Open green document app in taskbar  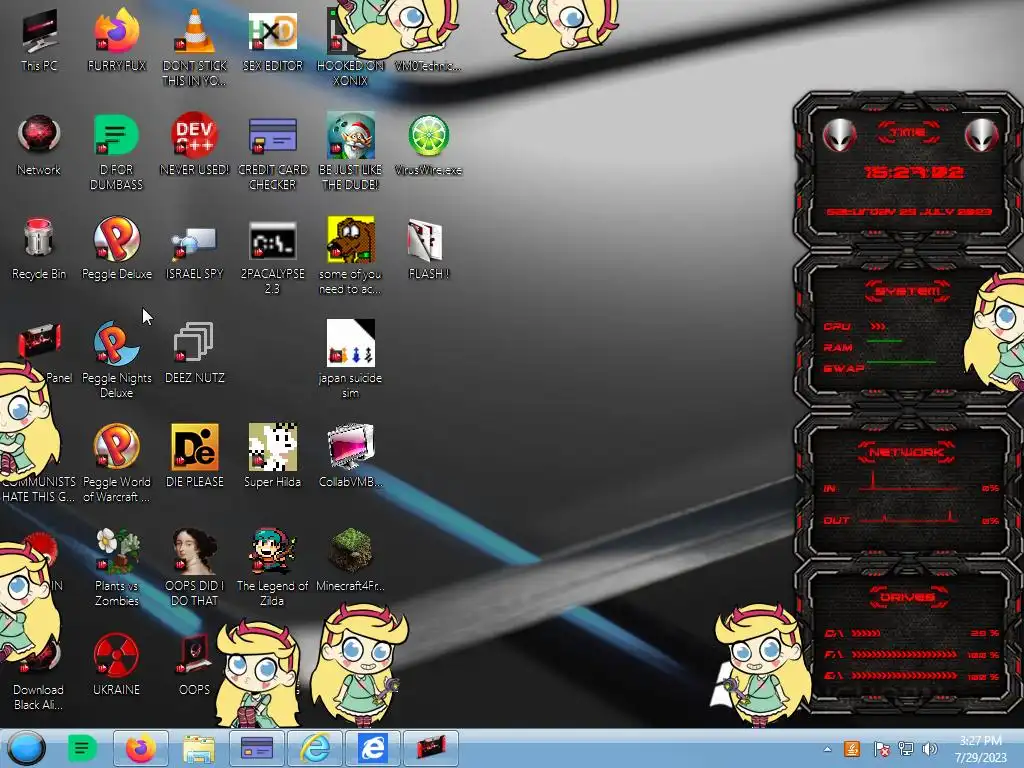[82, 748]
